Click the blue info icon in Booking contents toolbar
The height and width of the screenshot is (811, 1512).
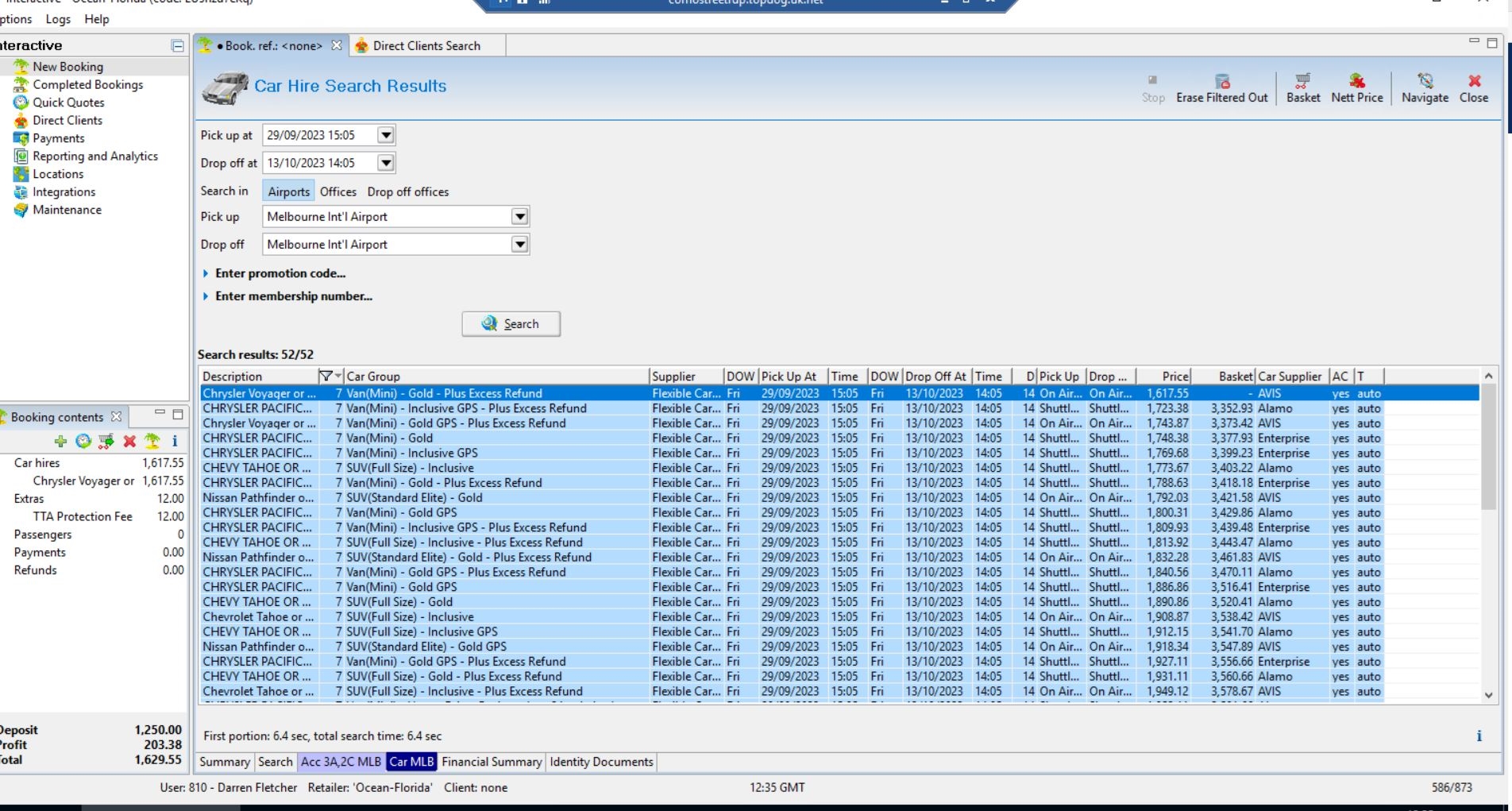[x=175, y=441]
